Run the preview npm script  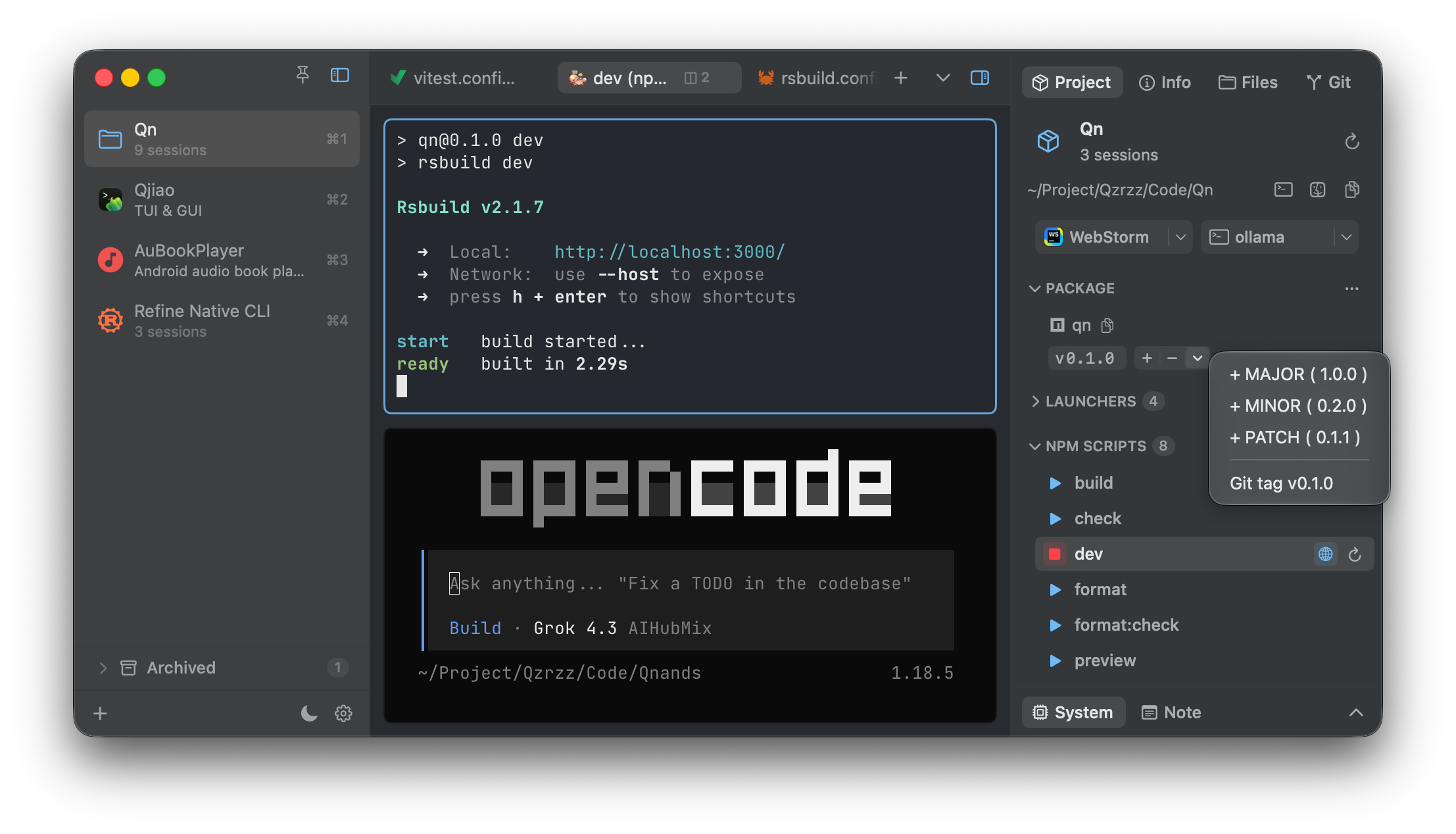coord(1056,660)
